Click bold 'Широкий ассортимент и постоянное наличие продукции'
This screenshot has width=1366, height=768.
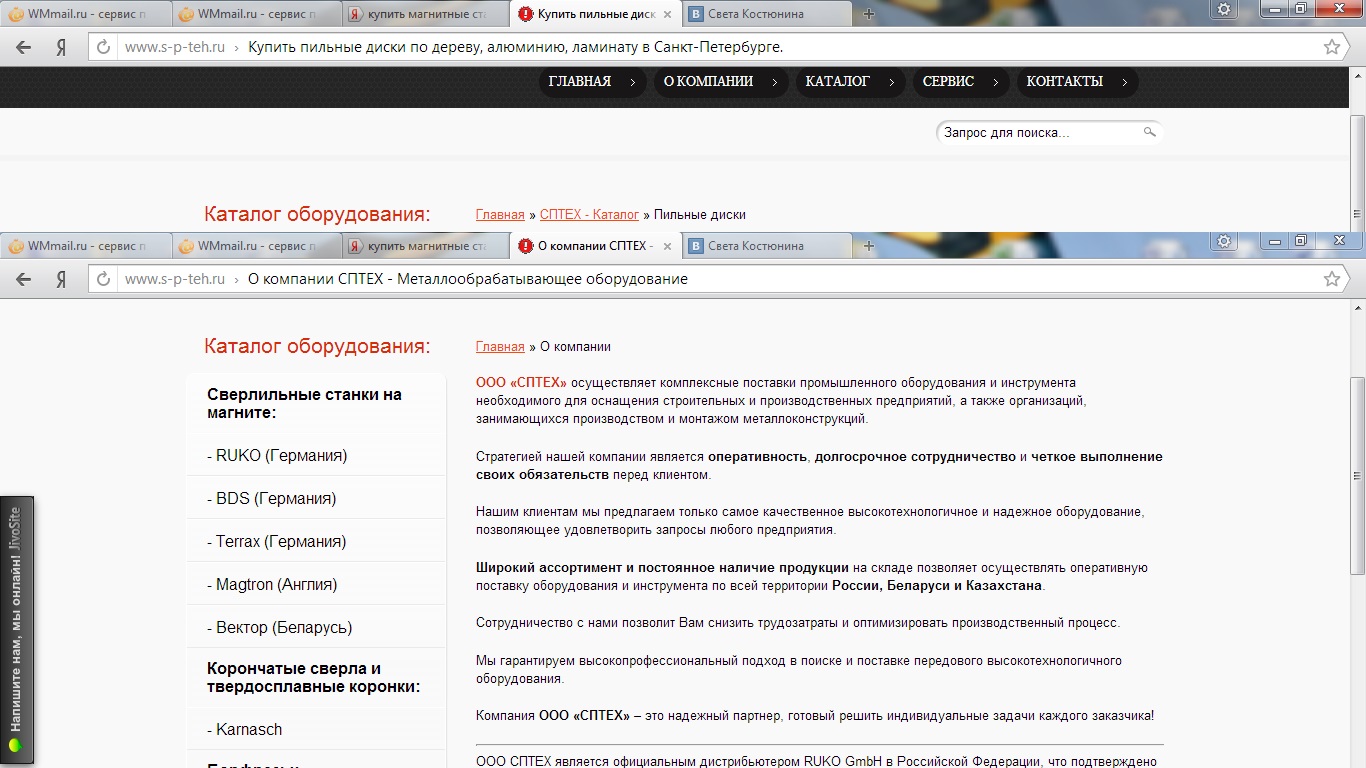pos(662,568)
